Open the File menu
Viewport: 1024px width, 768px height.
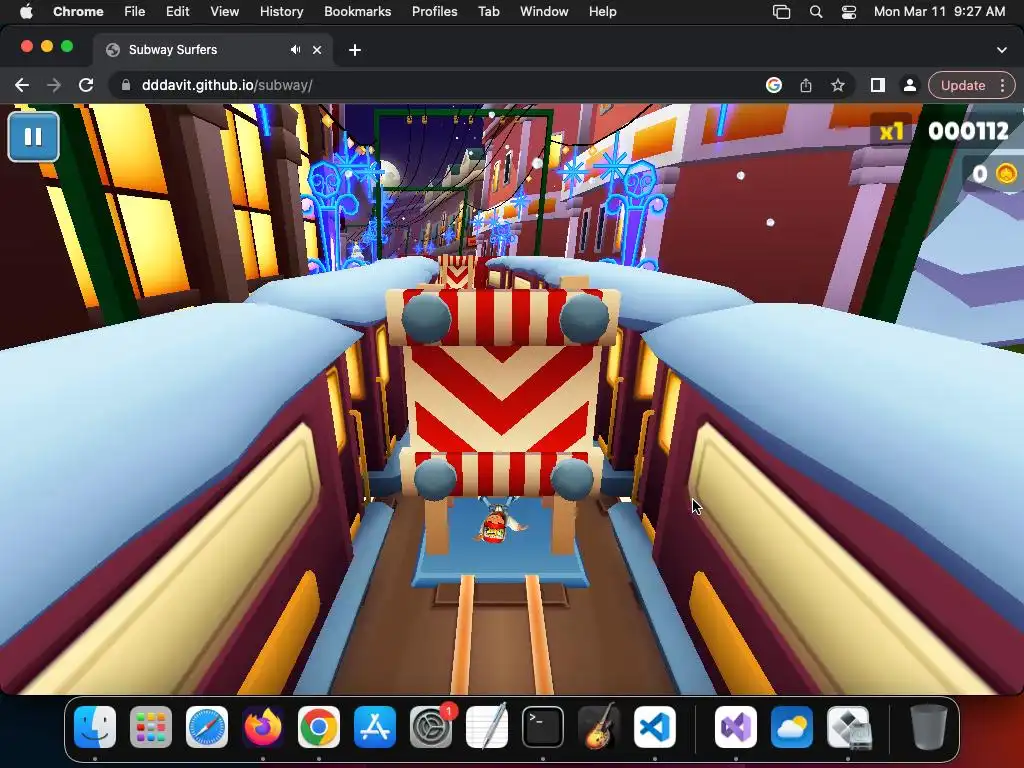pos(135,12)
